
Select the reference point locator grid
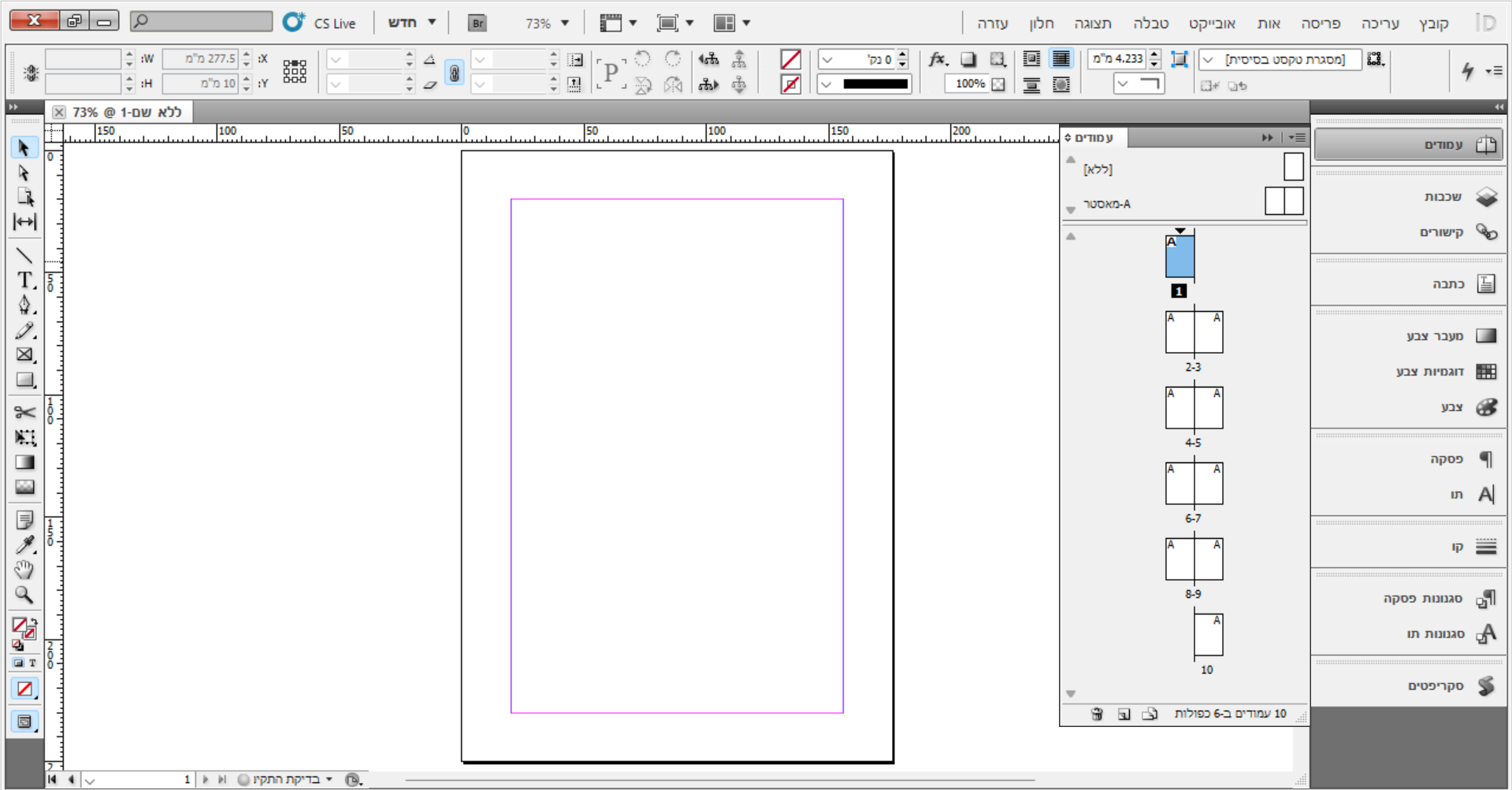[295, 71]
